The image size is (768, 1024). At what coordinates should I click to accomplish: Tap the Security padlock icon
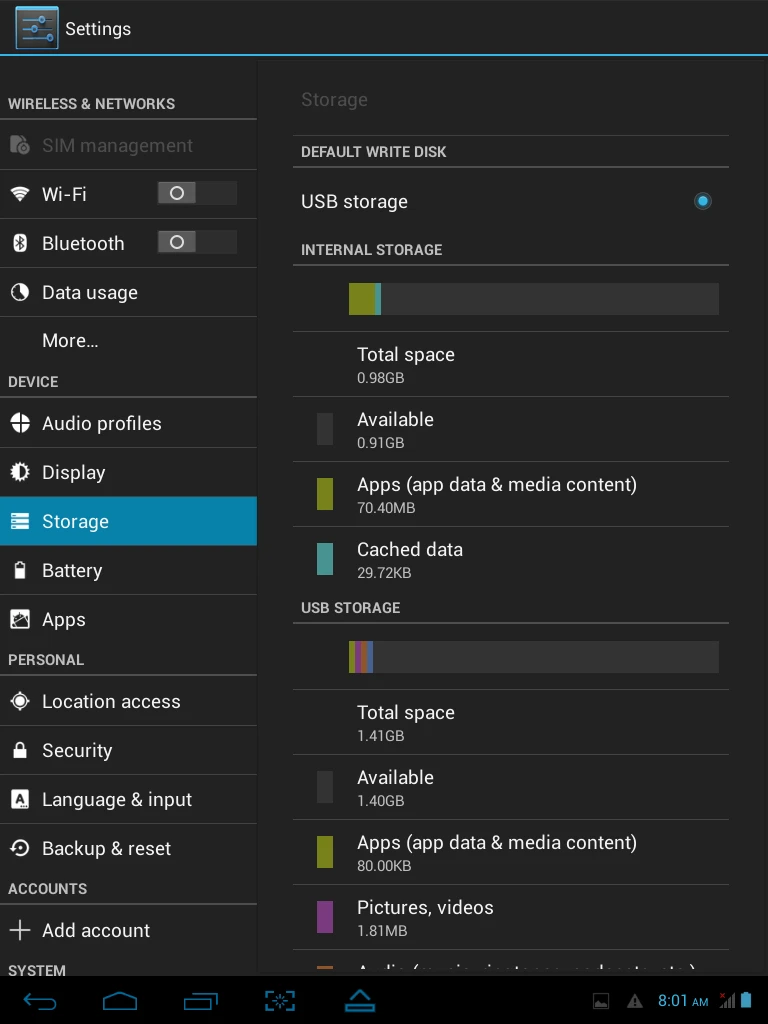point(20,750)
